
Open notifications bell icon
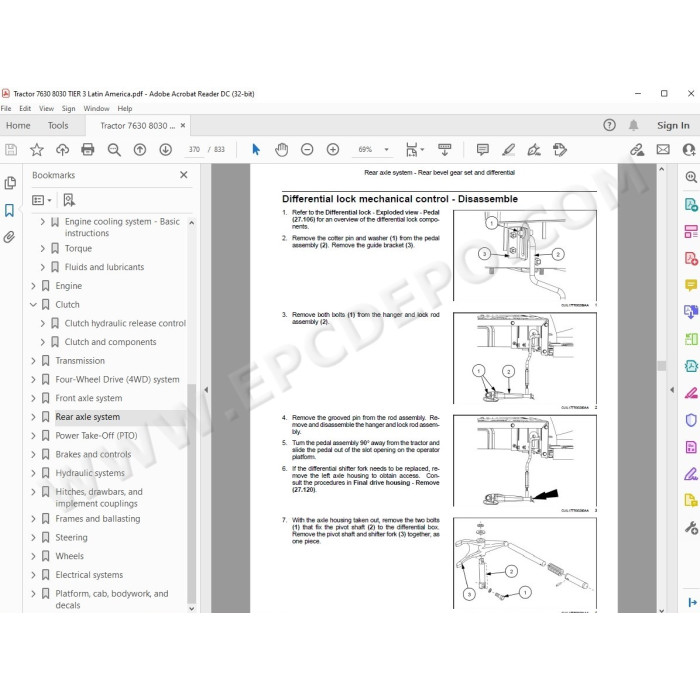click(633, 125)
